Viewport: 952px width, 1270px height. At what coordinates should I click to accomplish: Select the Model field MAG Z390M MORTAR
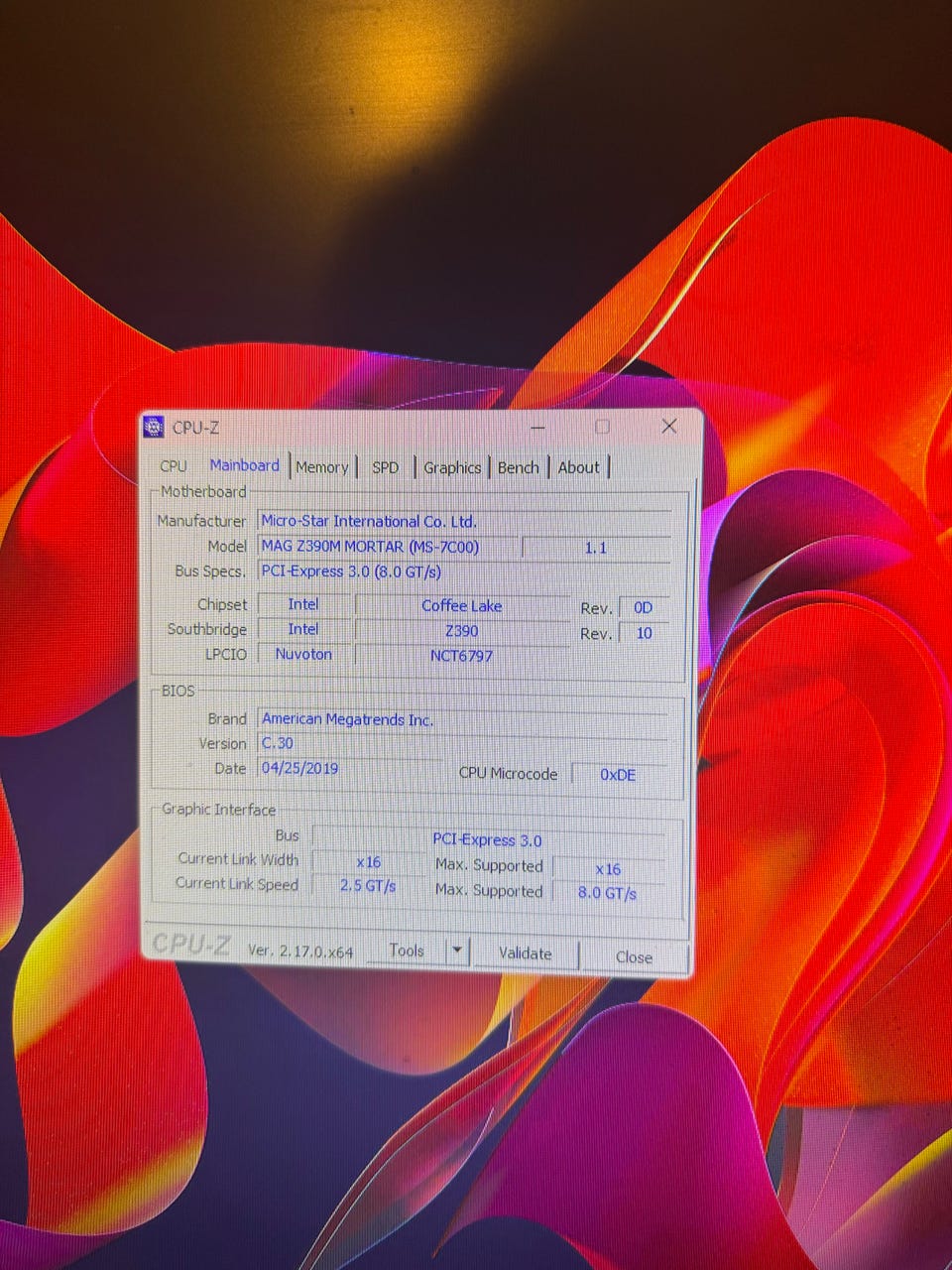(x=387, y=547)
